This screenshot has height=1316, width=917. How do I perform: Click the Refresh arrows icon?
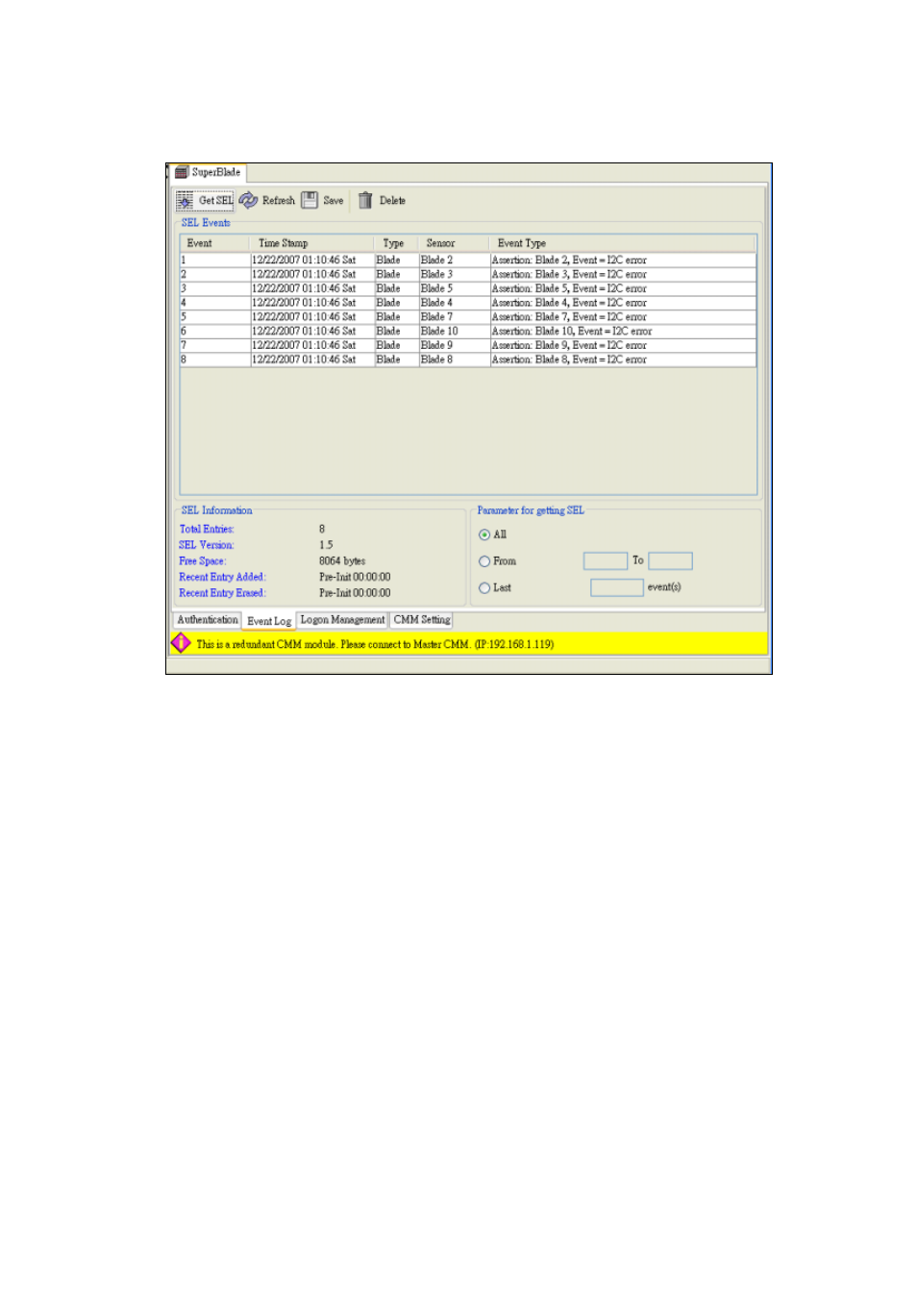(248, 200)
